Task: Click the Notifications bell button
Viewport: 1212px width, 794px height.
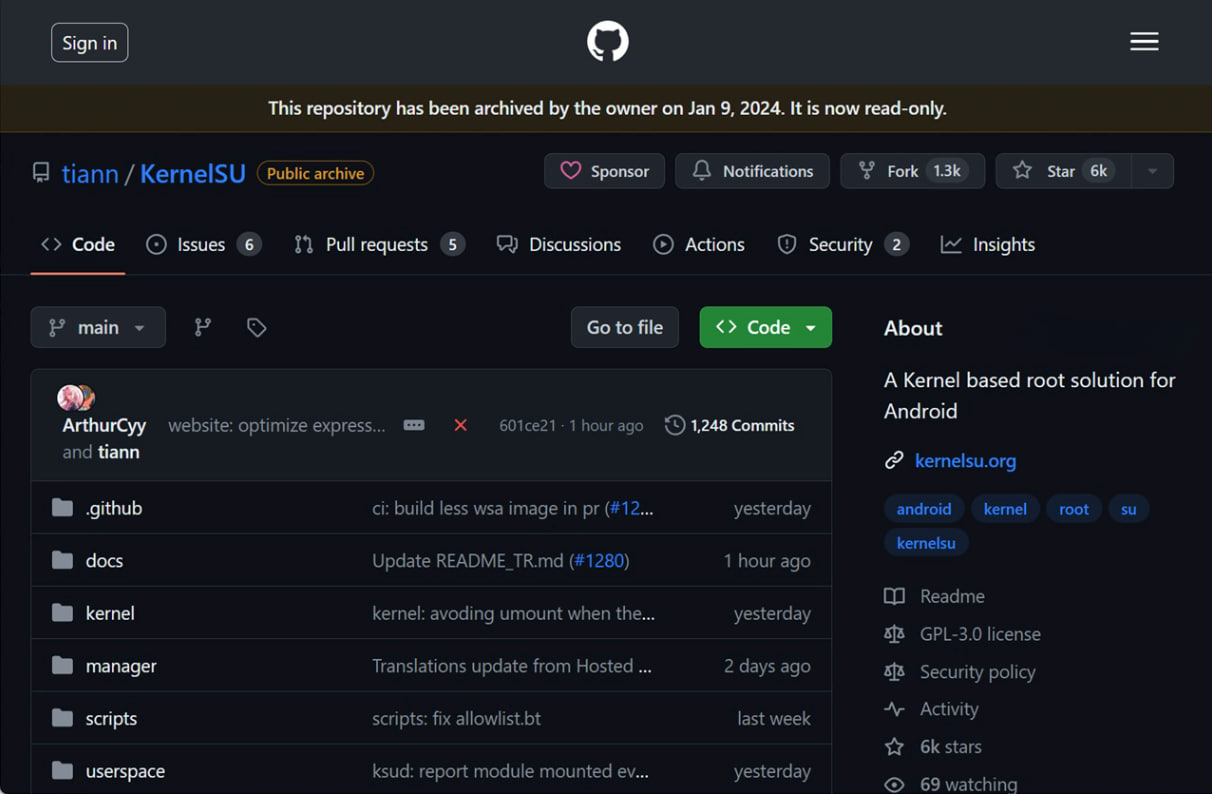Action: coord(752,171)
